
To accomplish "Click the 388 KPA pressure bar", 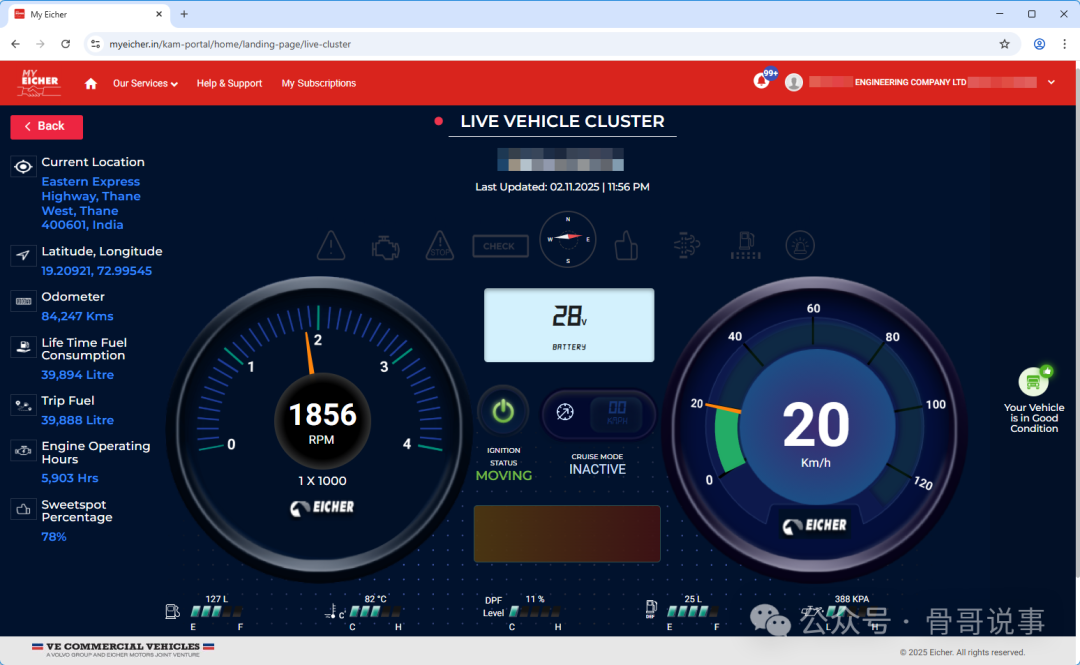I will pyautogui.click(x=851, y=611).
